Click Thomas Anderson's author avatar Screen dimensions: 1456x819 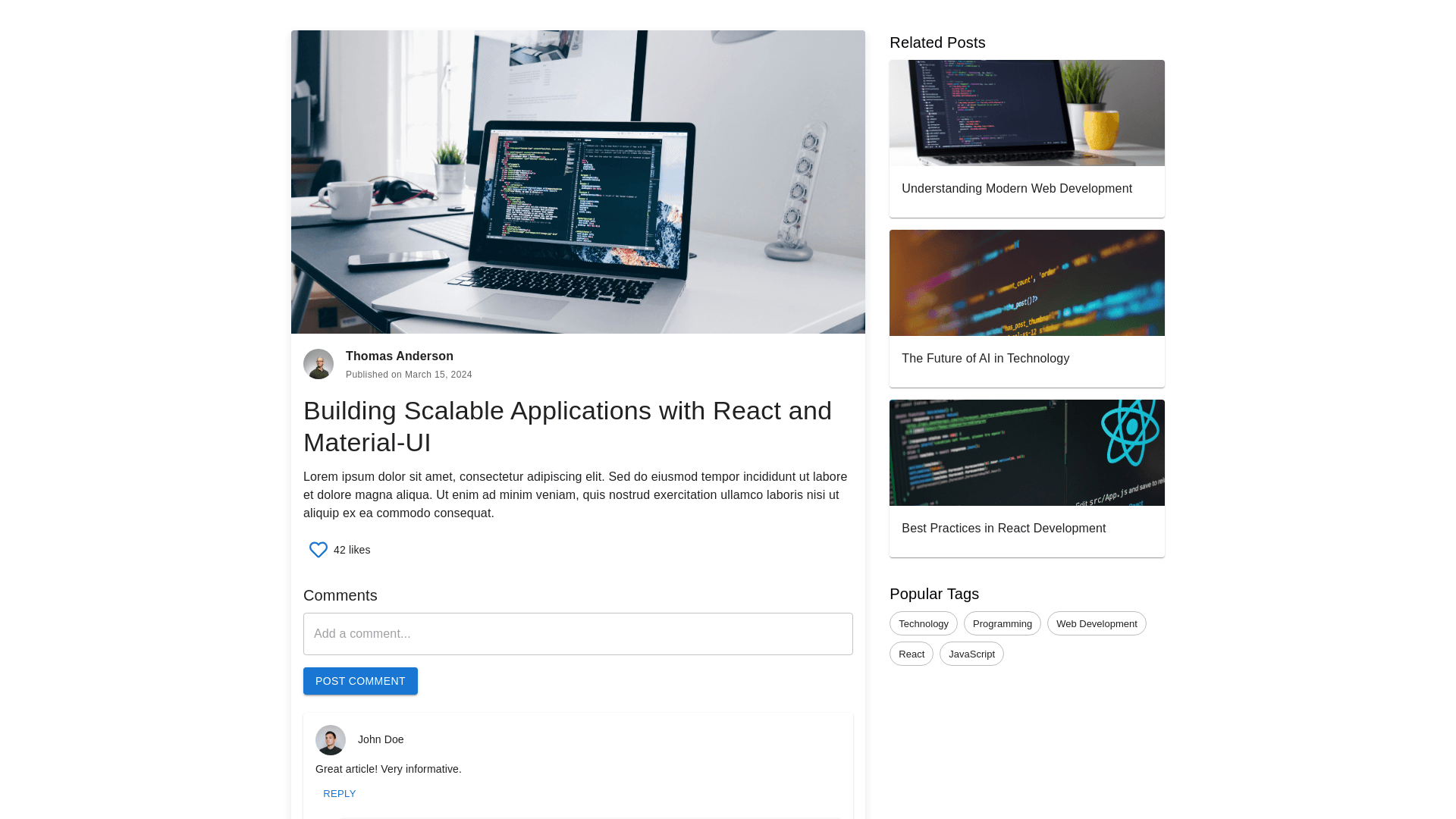point(318,364)
